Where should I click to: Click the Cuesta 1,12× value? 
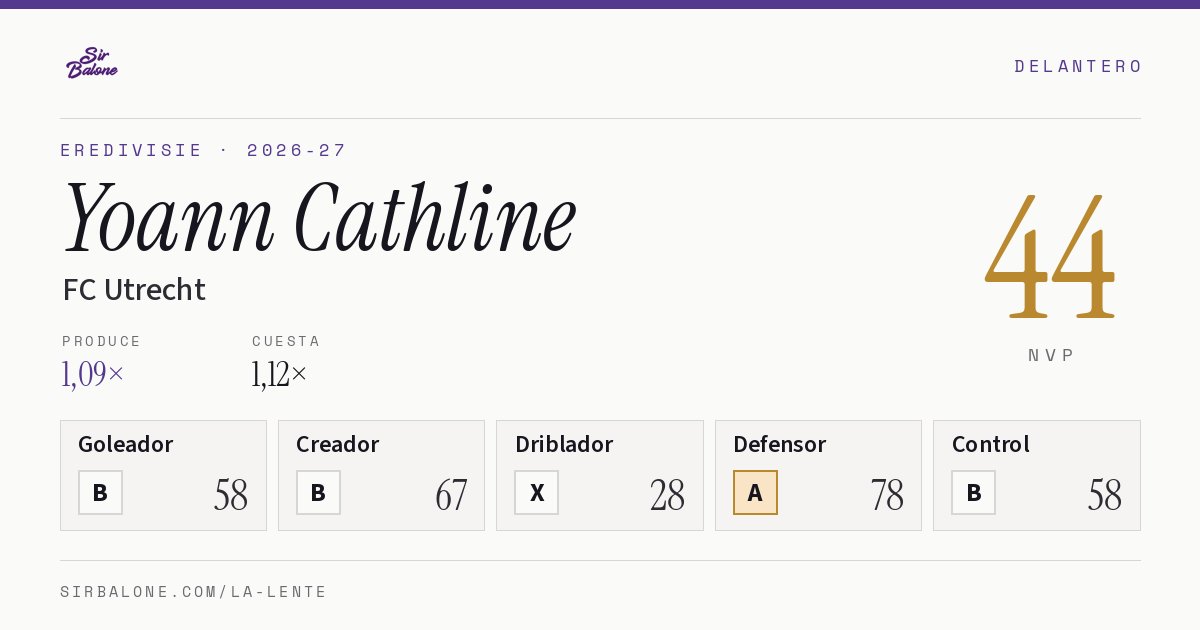280,374
